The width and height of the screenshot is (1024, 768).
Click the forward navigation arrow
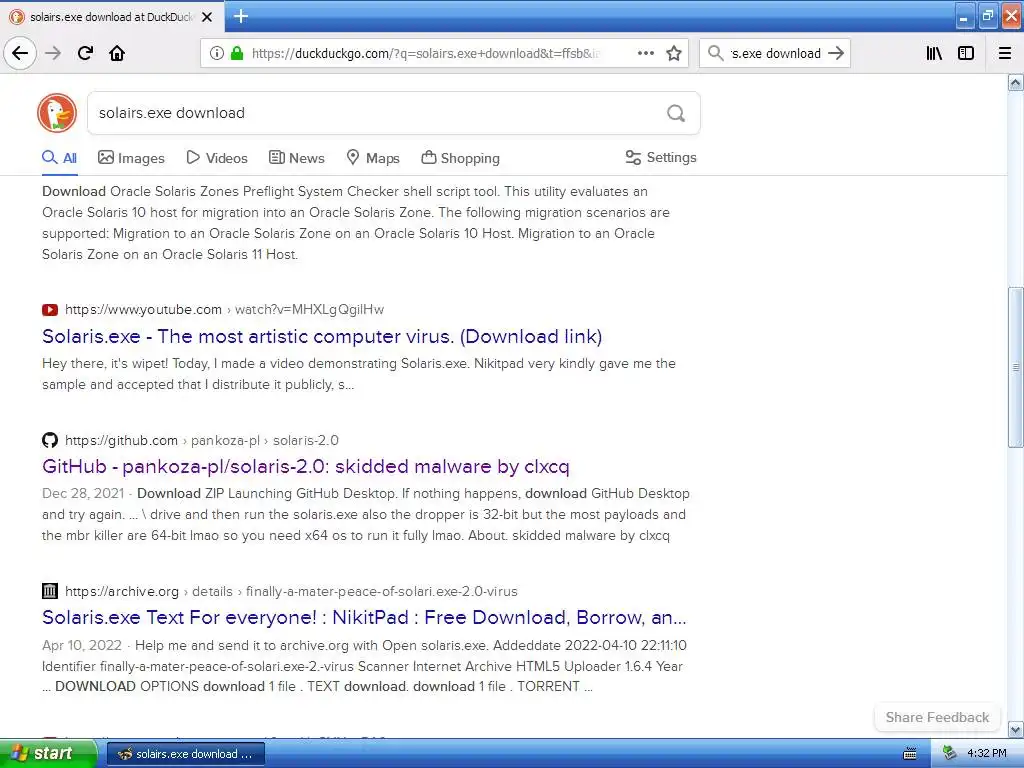tap(53, 53)
